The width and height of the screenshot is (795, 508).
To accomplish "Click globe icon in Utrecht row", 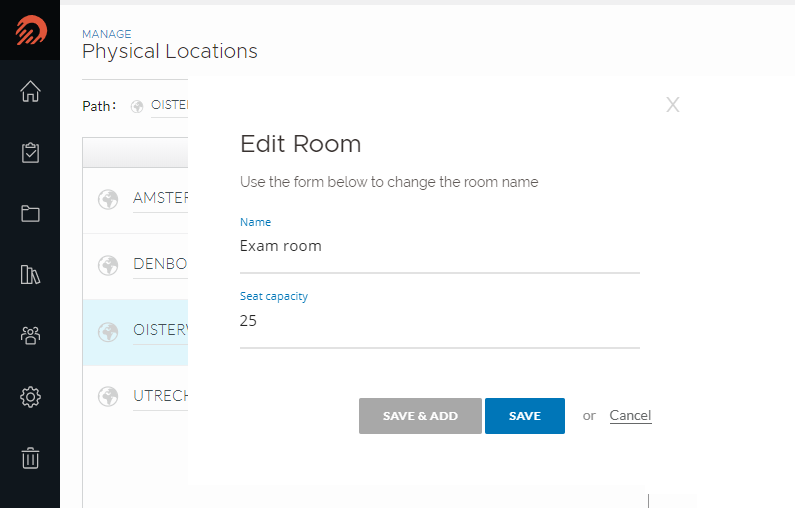I will tap(108, 396).
